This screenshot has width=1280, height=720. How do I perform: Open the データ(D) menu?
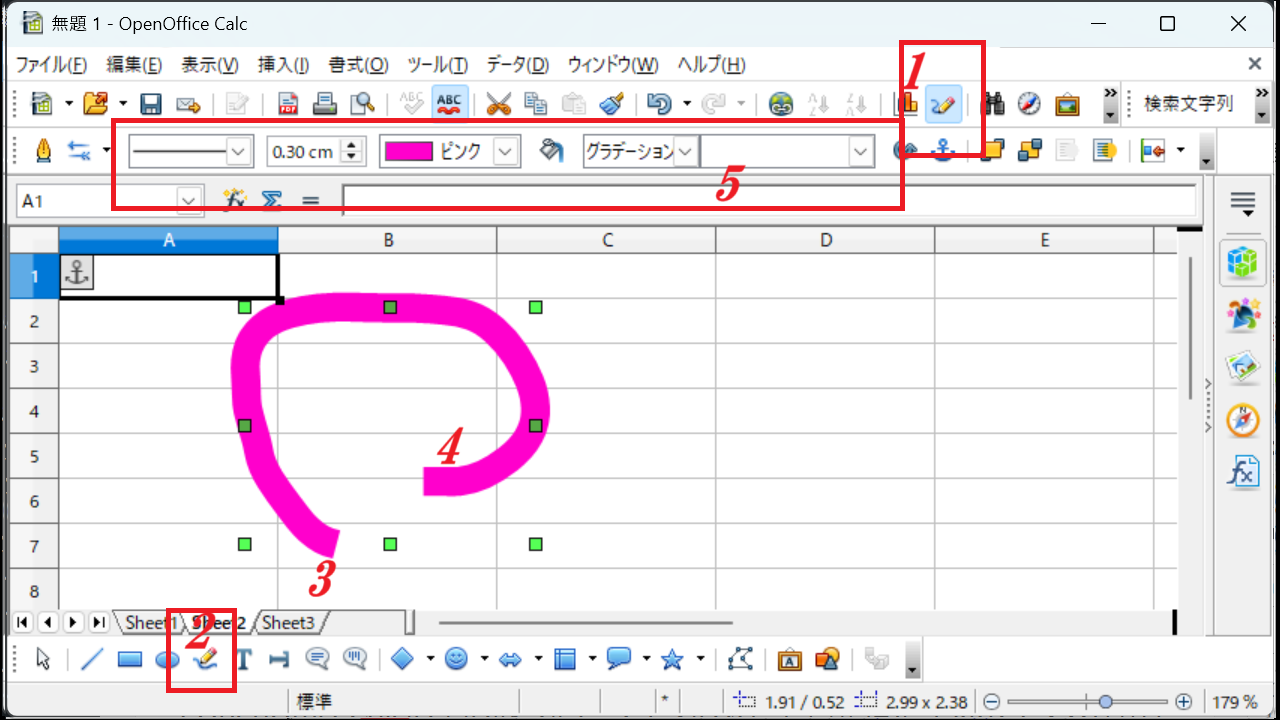518,65
